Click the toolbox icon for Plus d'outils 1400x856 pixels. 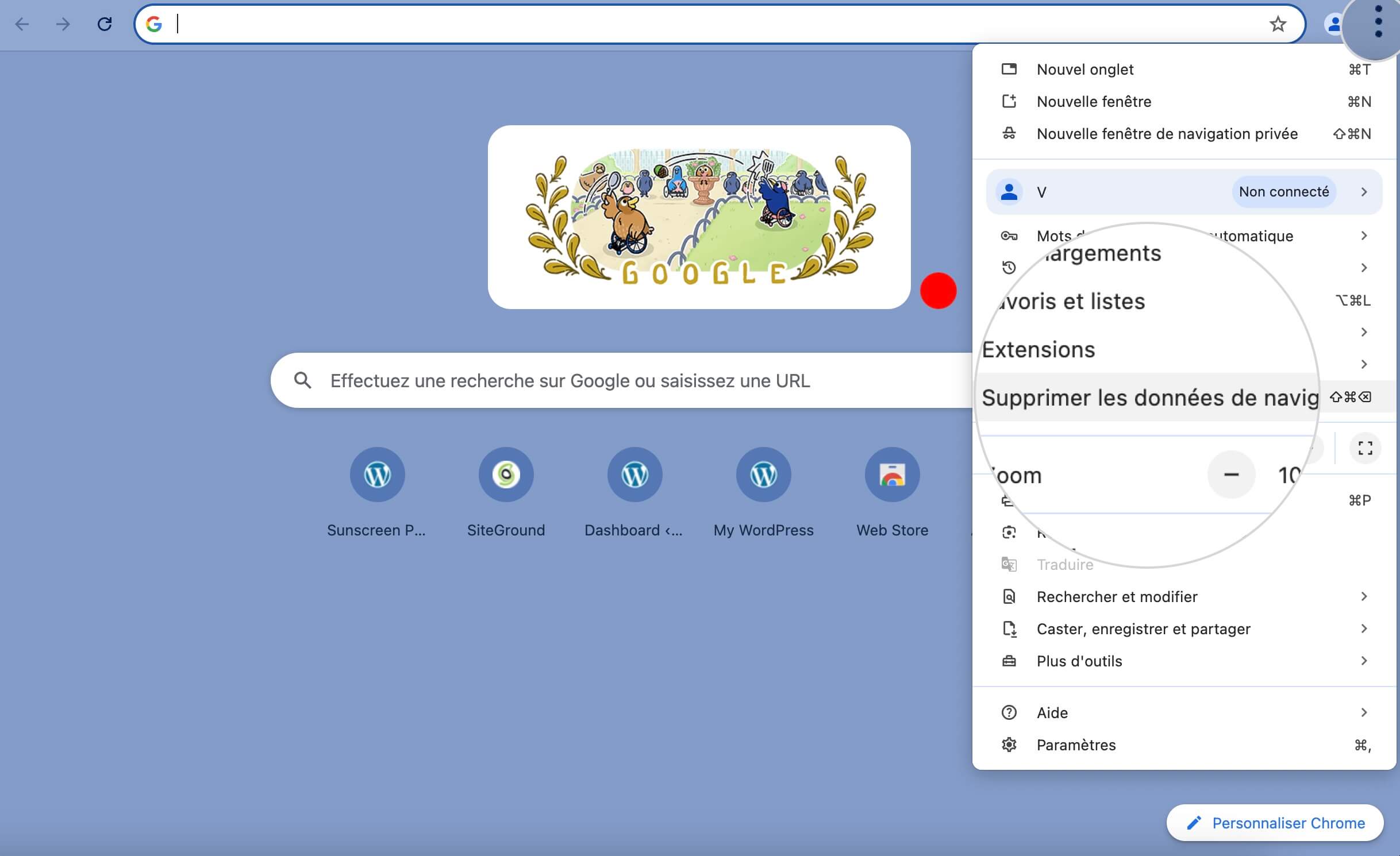1009,661
